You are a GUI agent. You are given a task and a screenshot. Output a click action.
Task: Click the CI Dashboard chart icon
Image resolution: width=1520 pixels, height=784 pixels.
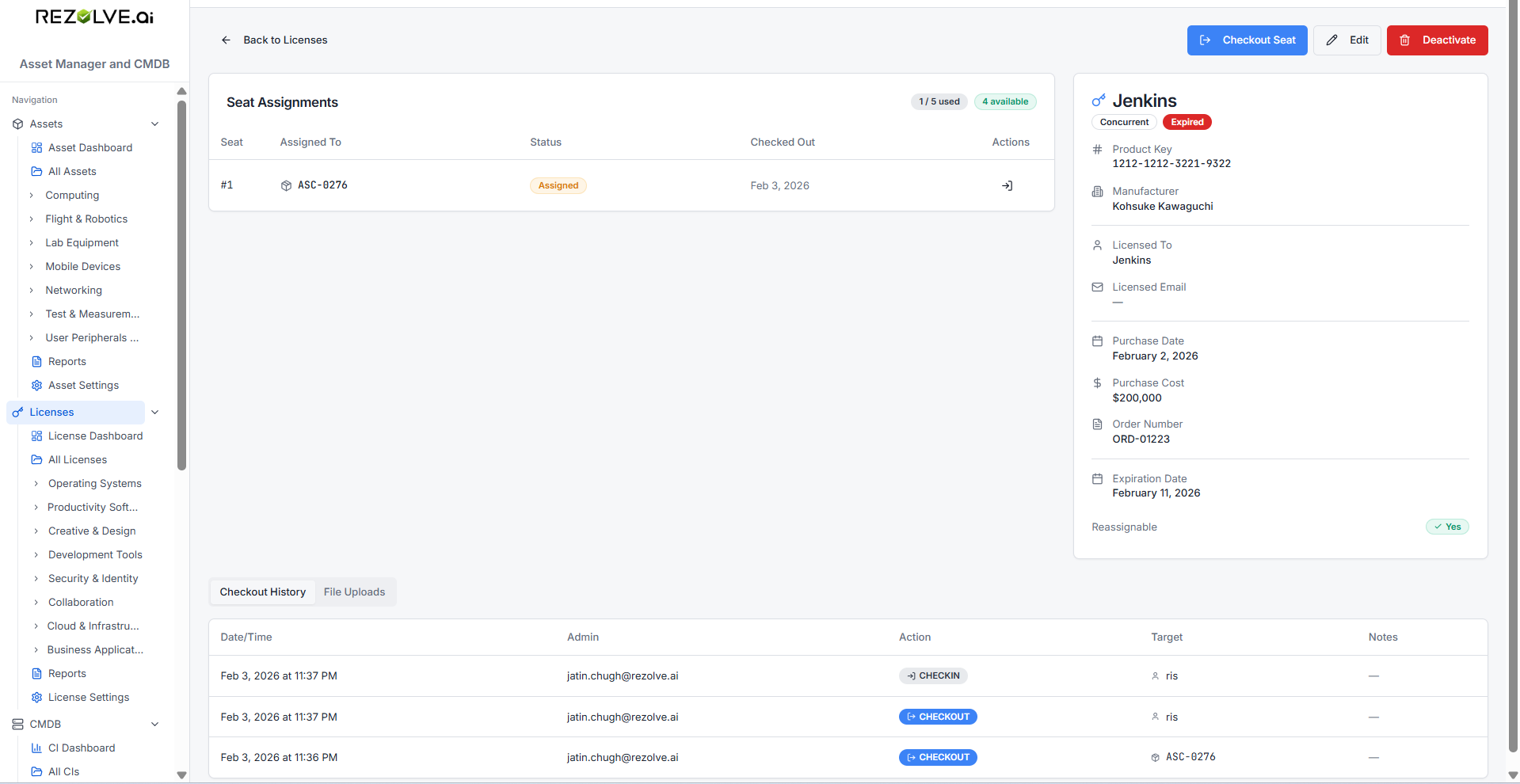(36, 748)
